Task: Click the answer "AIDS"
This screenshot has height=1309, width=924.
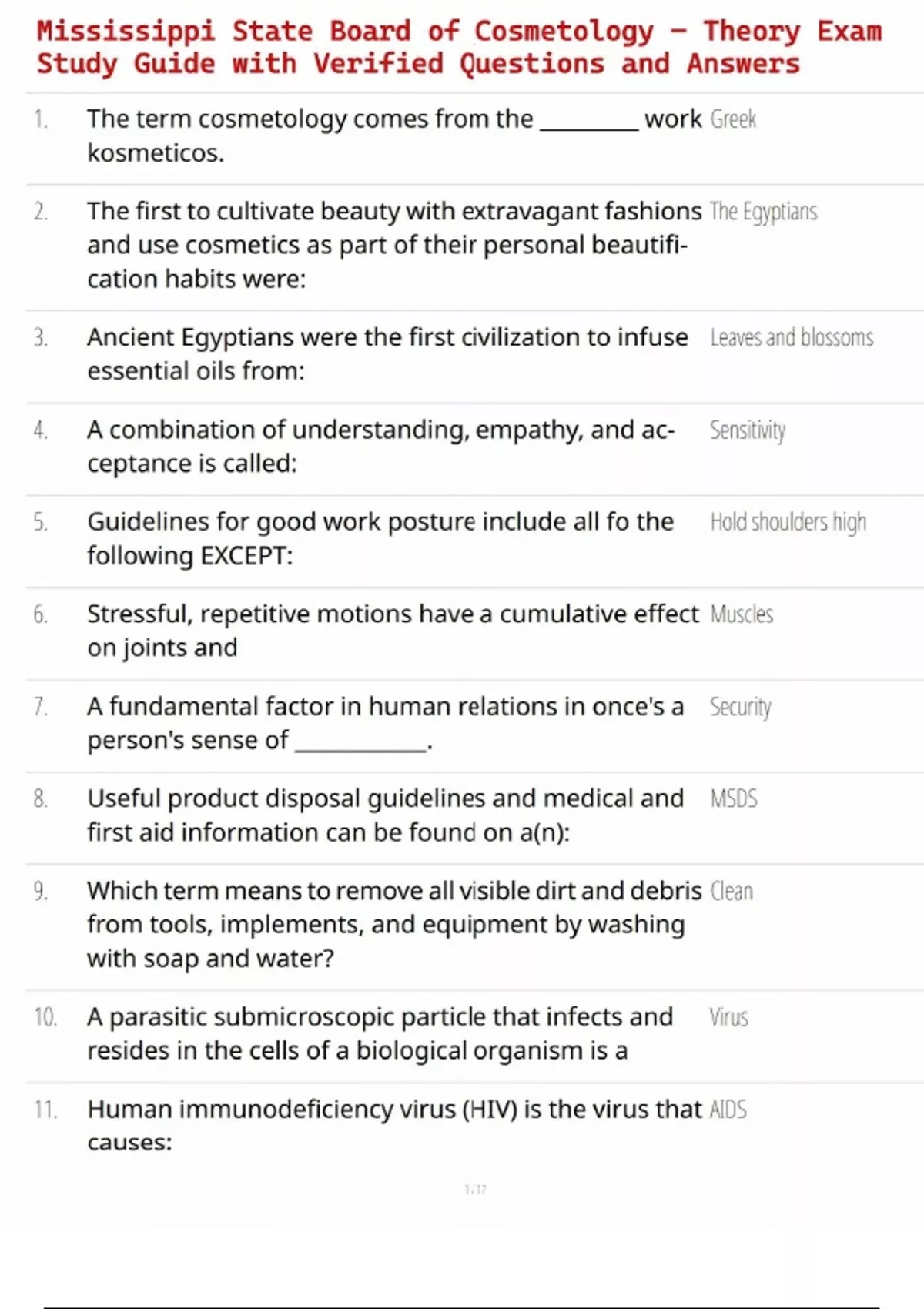Action: 728,1110
